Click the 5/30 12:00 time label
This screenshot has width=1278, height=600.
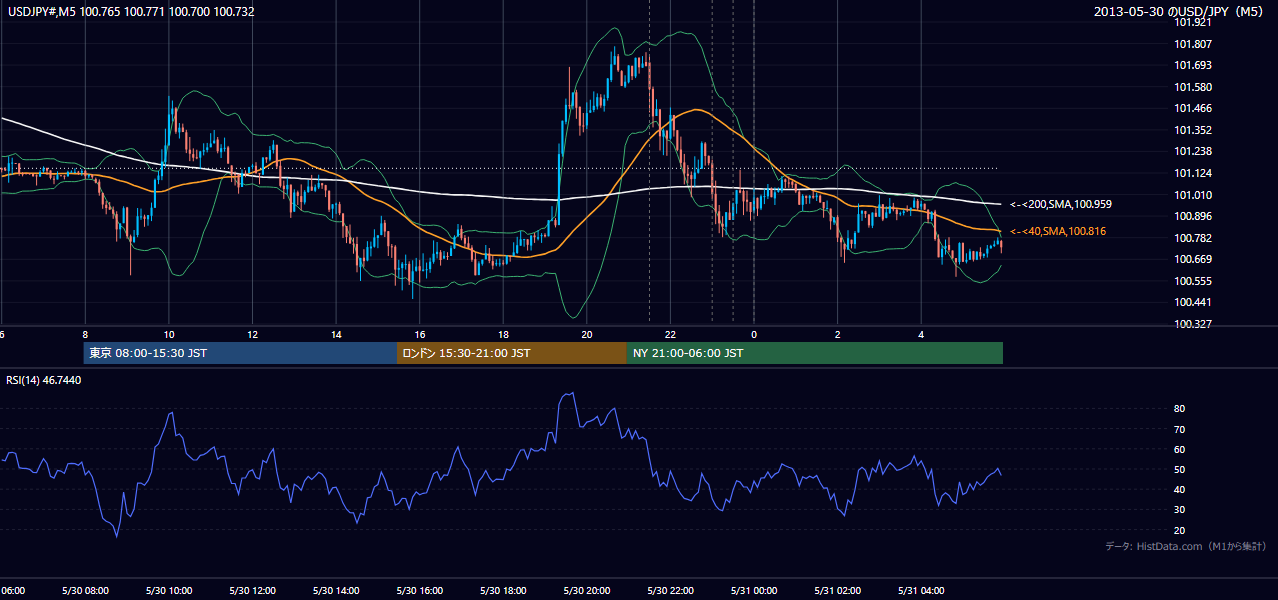click(252, 590)
